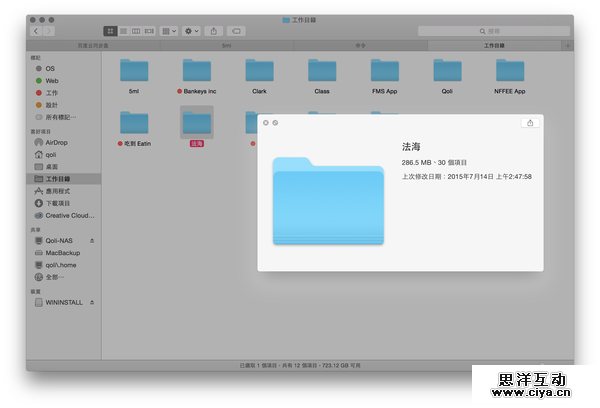Viewport: 600px width, 408px height.
Task: Add a new Finder tab
Action: click(x=567, y=46)
